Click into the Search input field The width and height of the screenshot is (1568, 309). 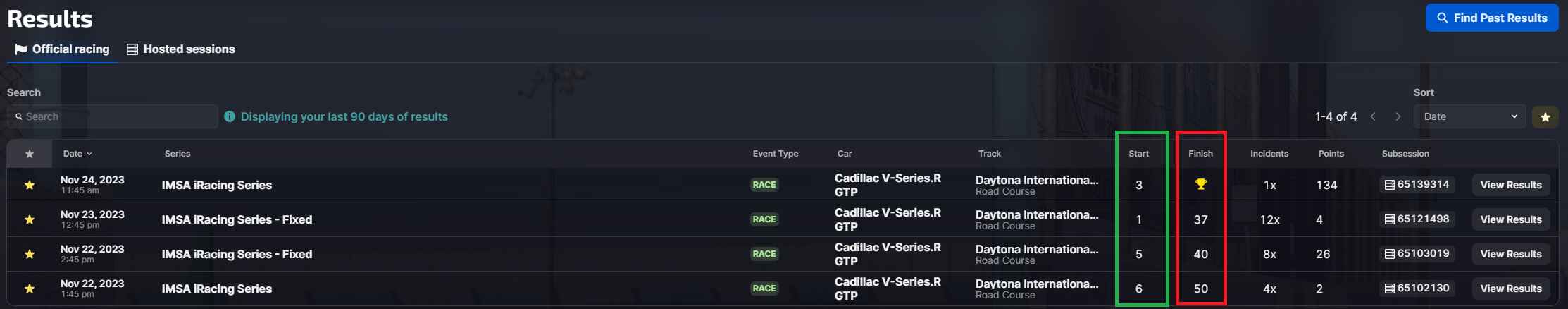[113, 116]
